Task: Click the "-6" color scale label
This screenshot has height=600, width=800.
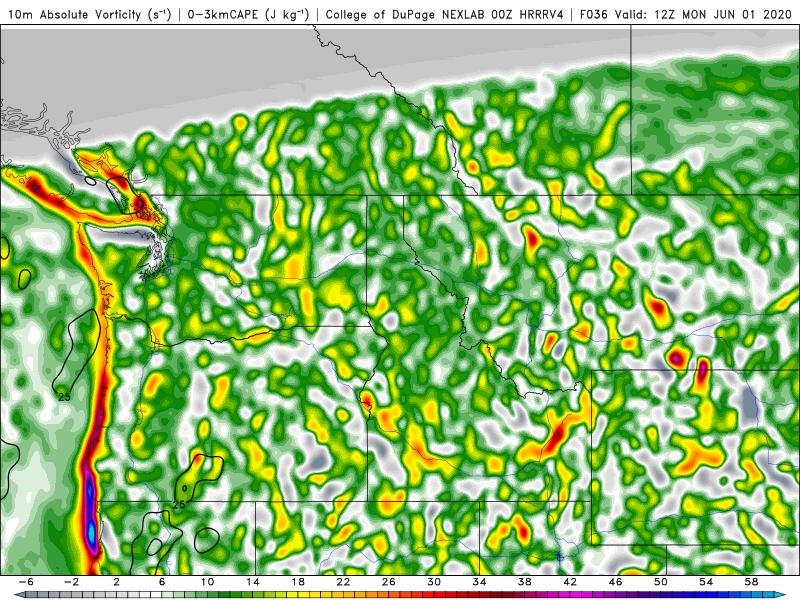Action: (27, 582)
